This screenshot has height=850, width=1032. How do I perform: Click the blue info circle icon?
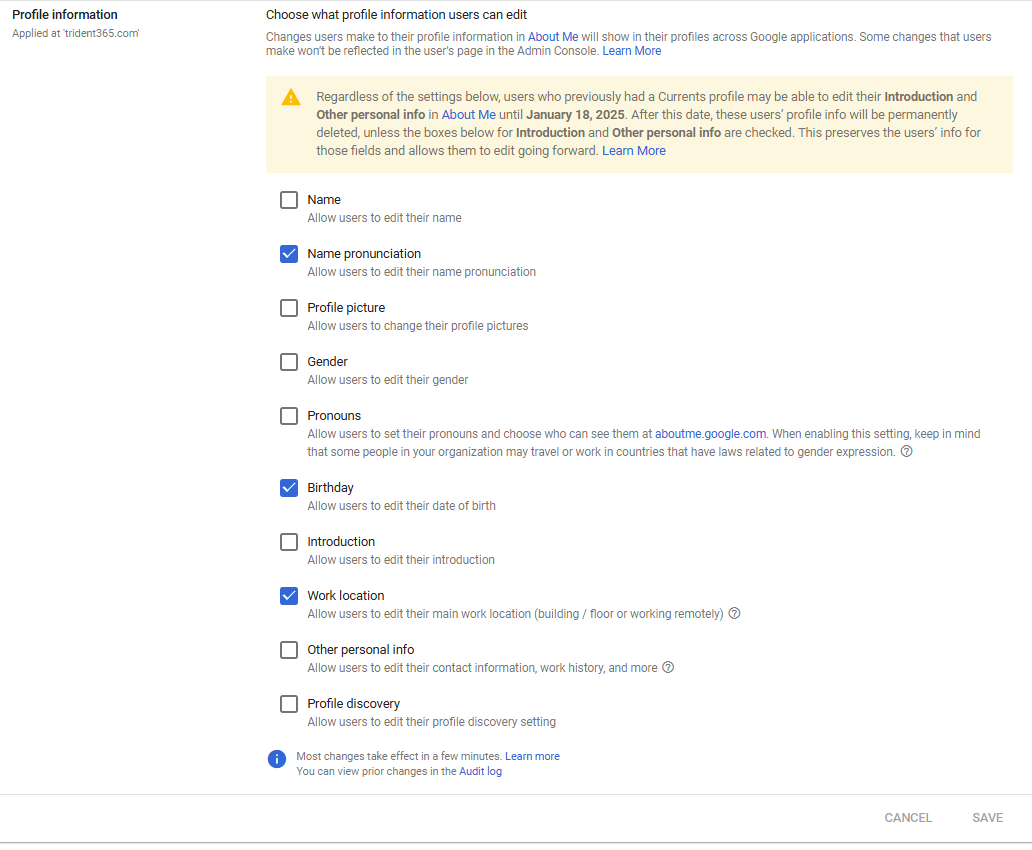pyautogui.click(x=277, y=759)
